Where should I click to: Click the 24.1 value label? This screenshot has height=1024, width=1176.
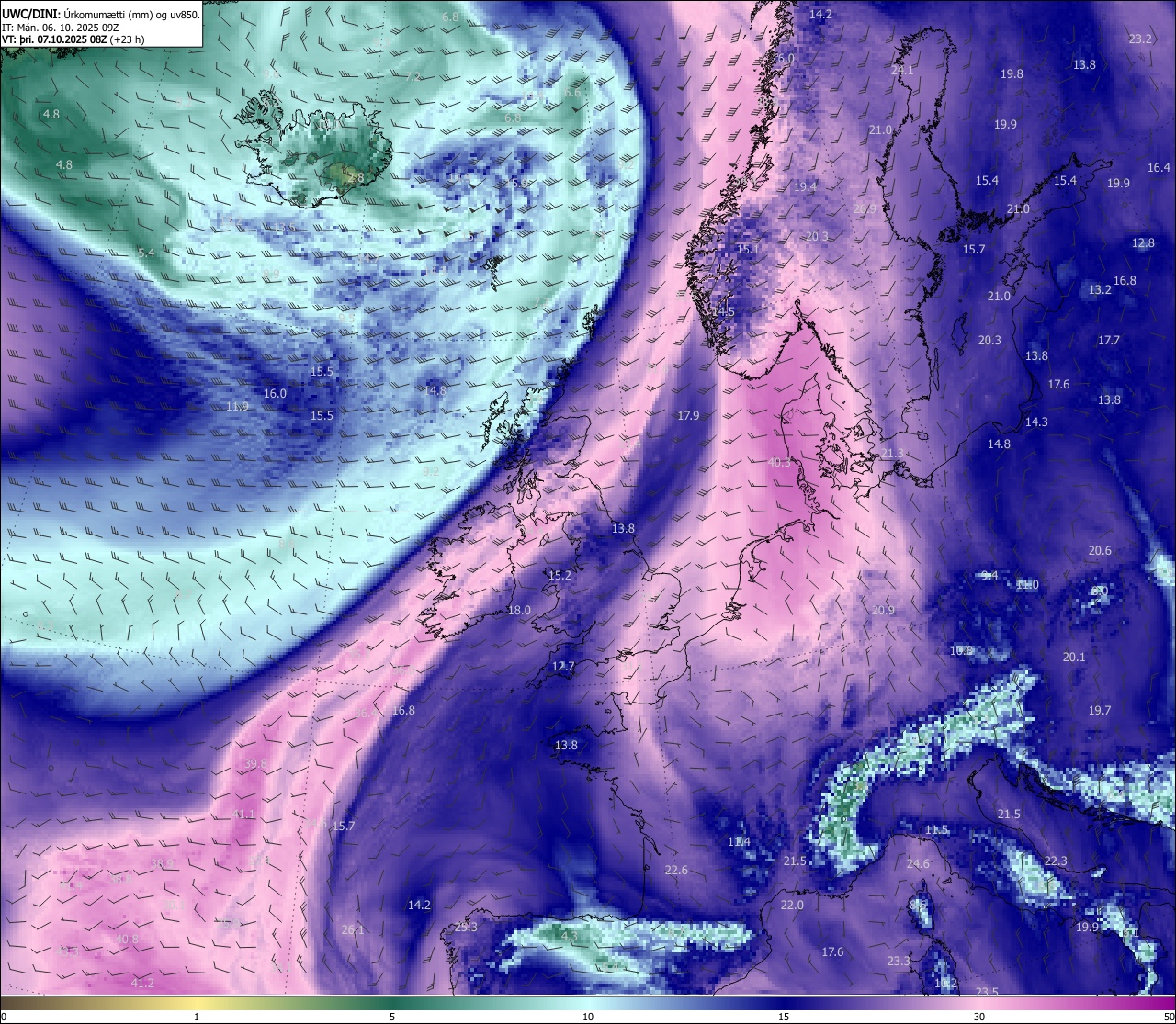(902, 70)
